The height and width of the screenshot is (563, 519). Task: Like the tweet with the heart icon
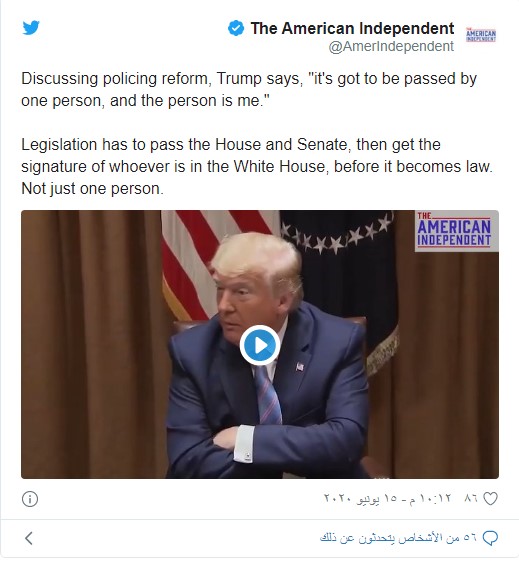click(490, 499)
